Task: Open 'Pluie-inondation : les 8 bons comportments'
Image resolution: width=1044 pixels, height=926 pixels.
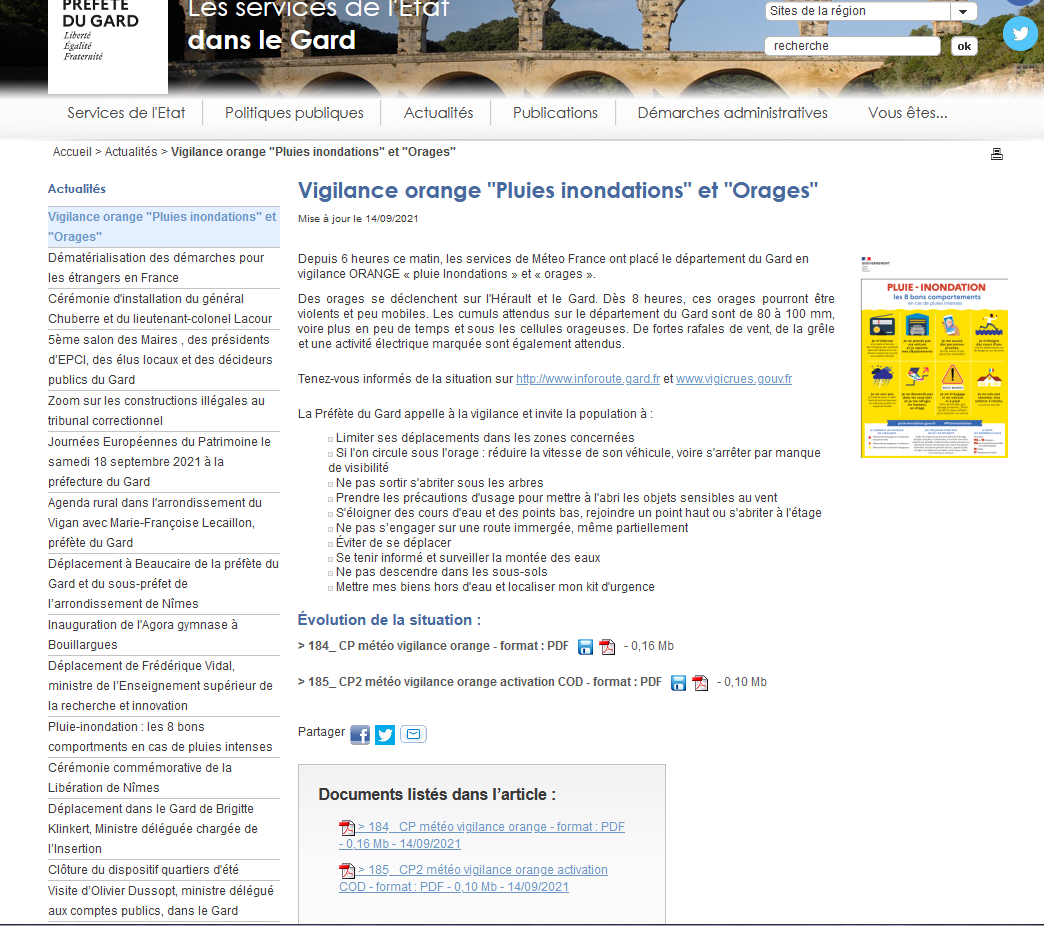Action: [164, 737]
